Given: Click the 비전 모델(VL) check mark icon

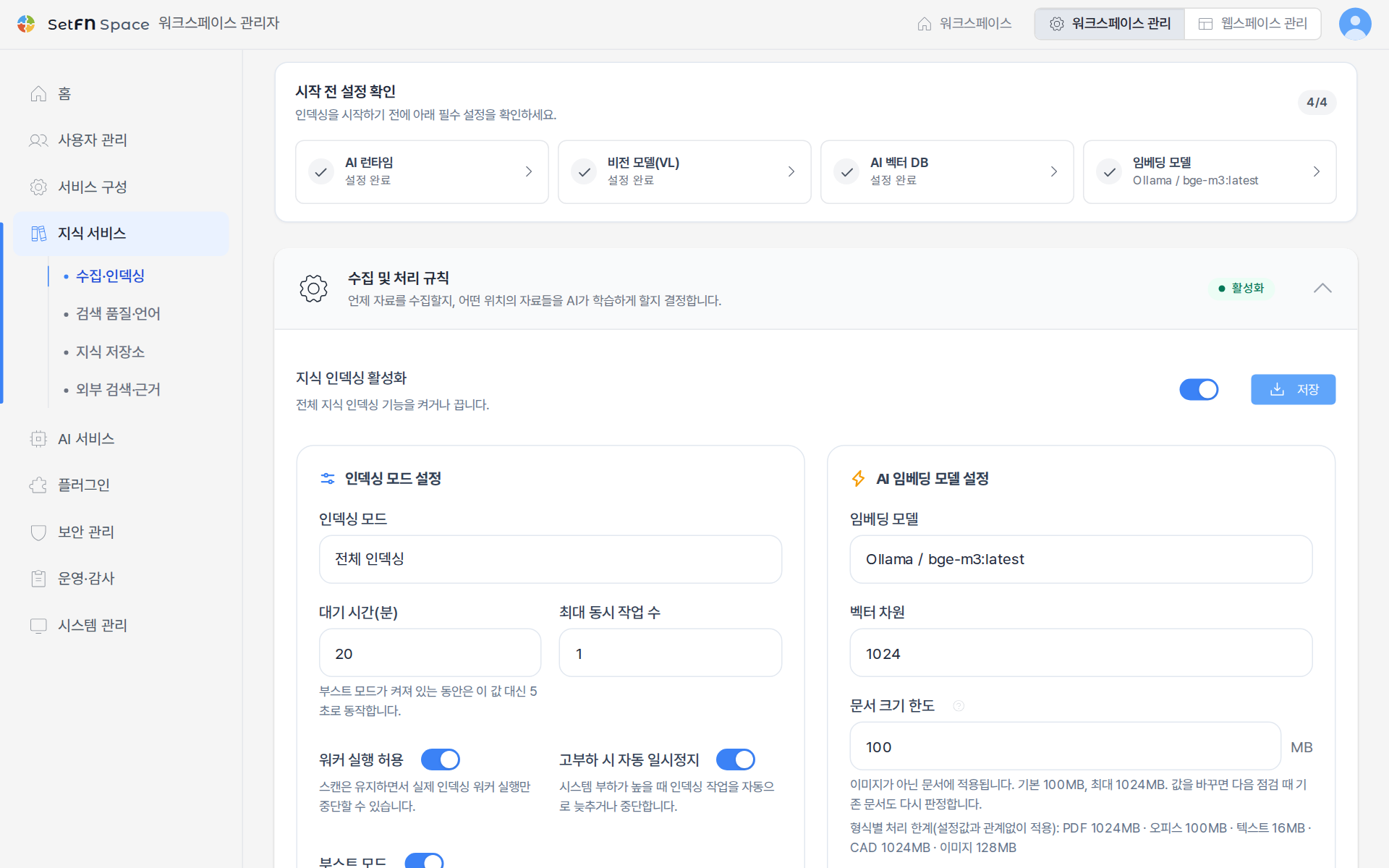Looking at the screenshot, I should (583, 172).
